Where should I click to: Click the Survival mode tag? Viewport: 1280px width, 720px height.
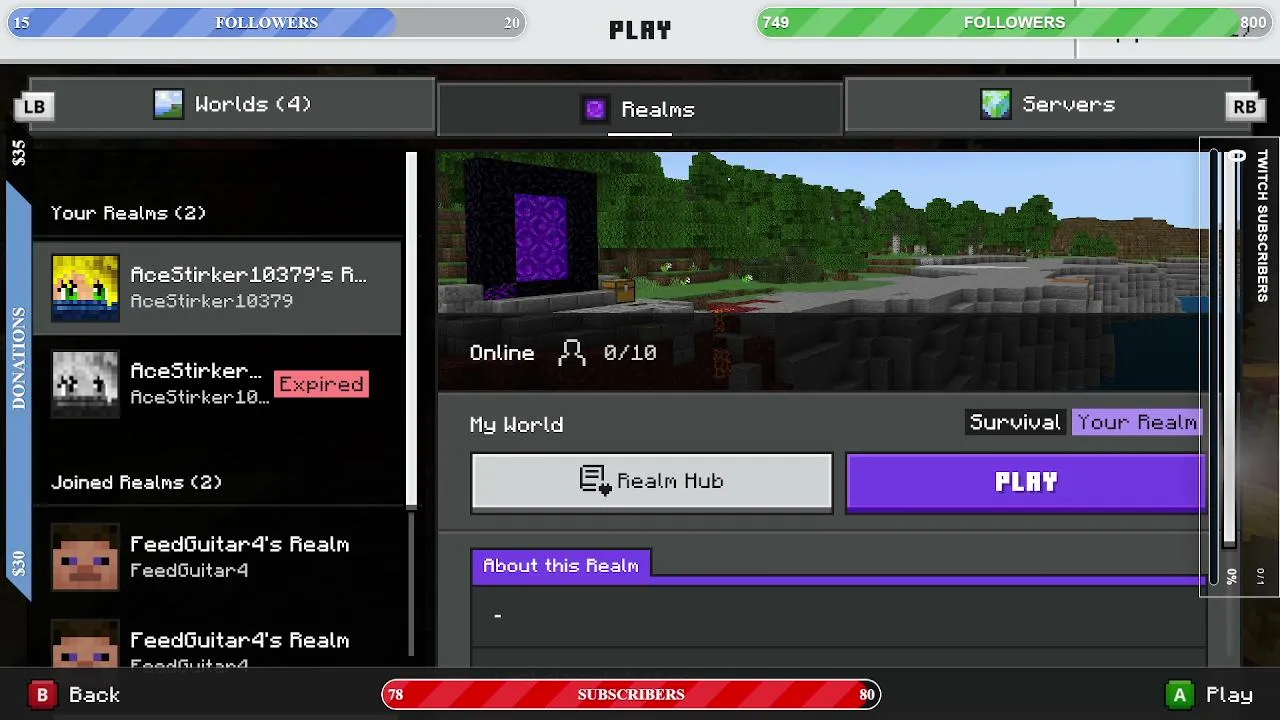(1015, 422)
